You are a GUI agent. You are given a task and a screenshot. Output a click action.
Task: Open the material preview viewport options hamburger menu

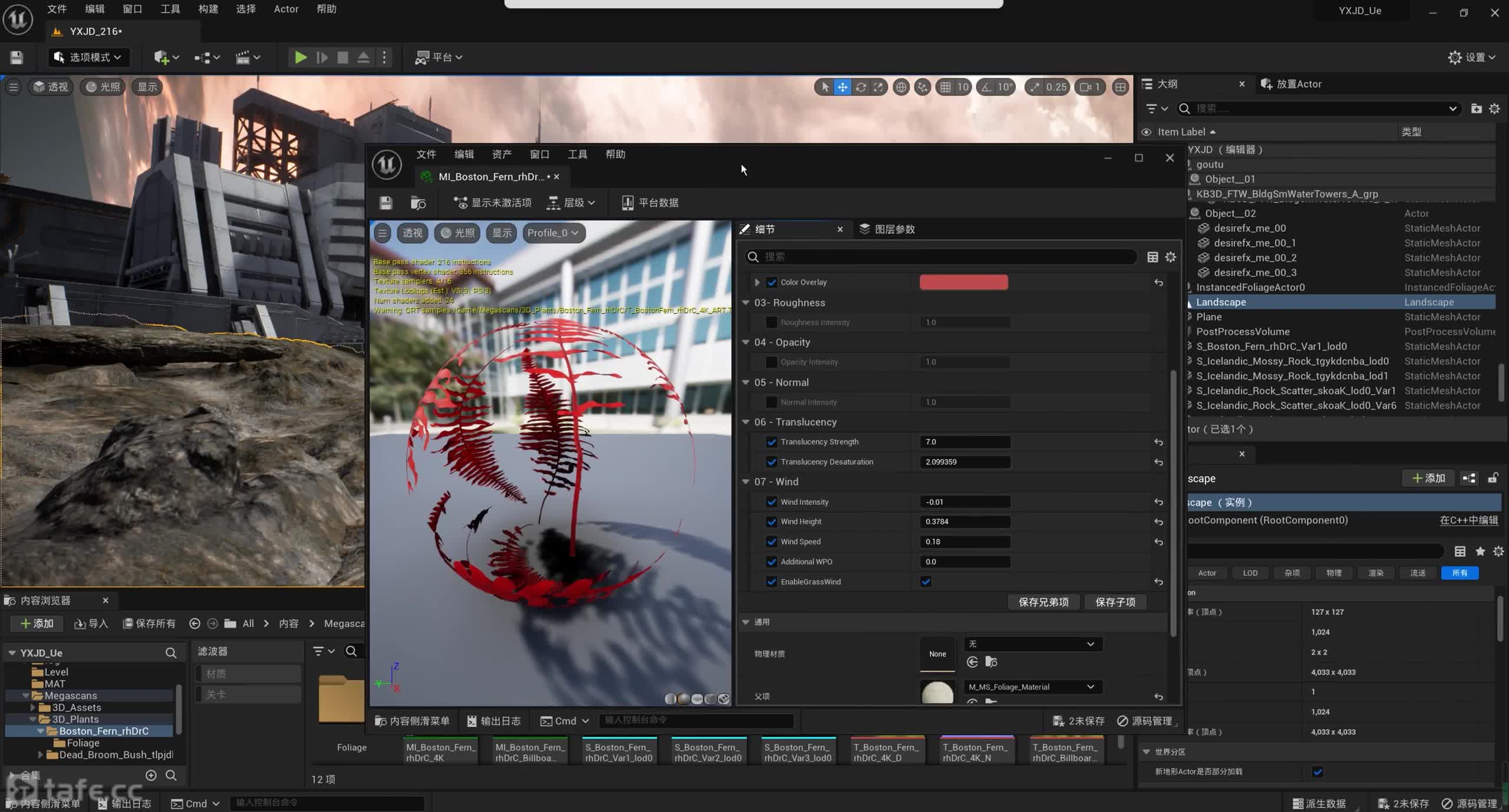pos(383,233)
